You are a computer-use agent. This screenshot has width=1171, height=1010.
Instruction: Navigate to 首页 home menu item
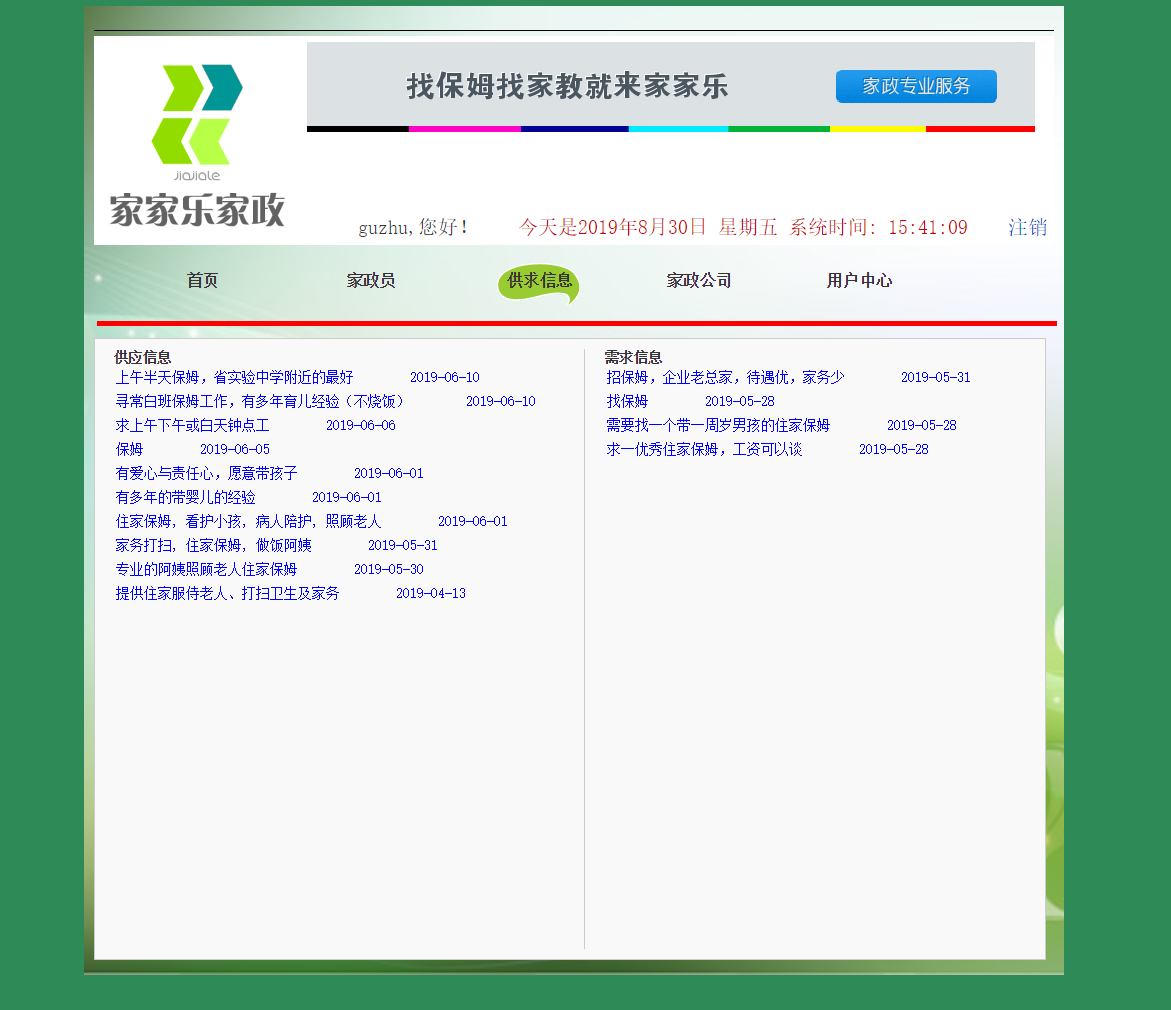pyautogui.click(x=203, y=280)
